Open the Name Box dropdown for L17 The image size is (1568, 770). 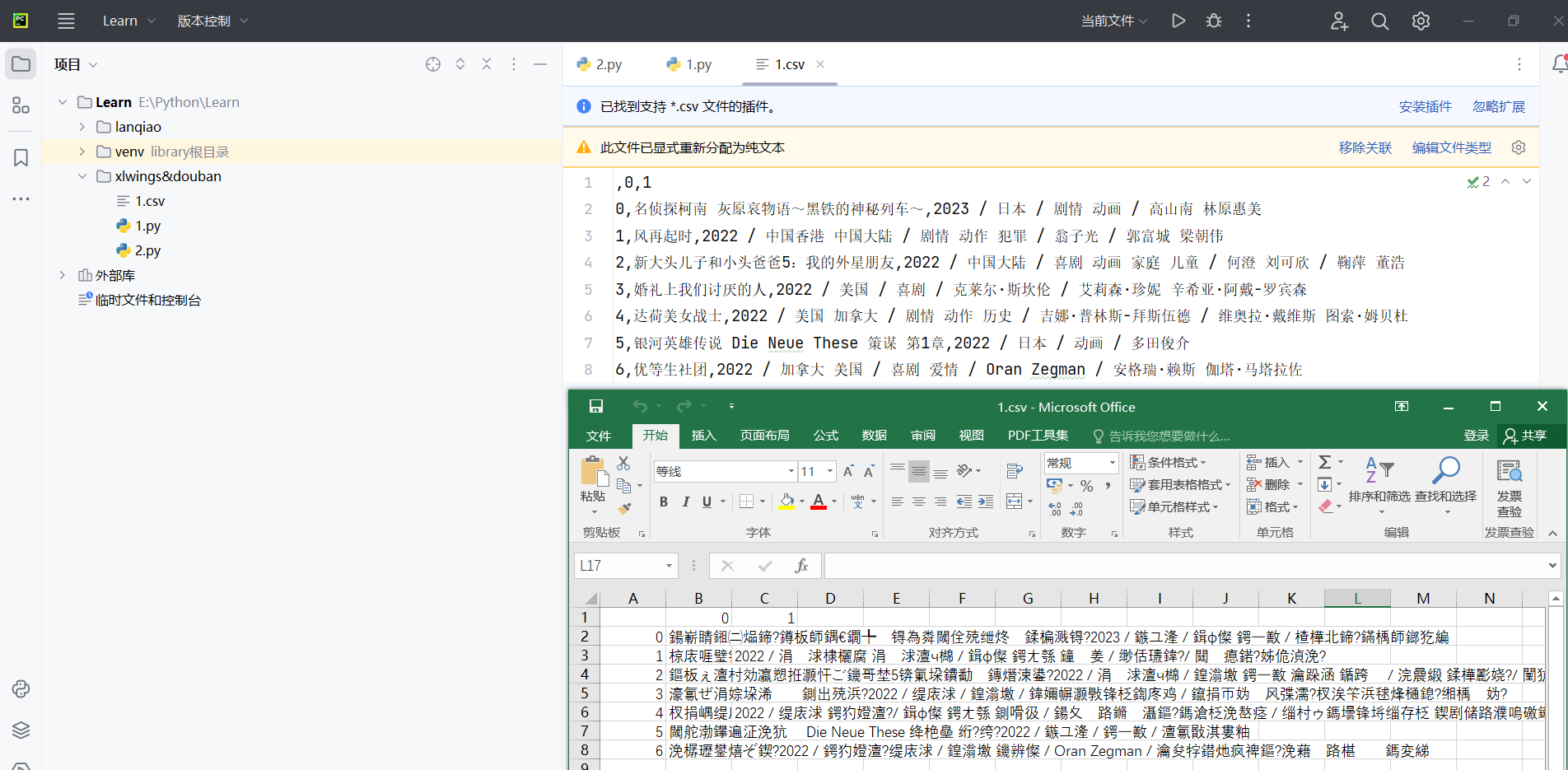pyautogui.click(x=669, y=566)
